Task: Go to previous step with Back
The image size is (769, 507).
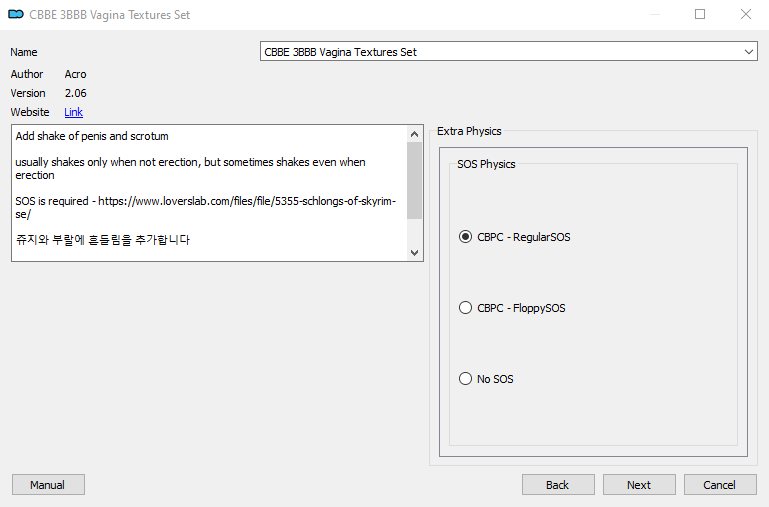Action: (x=558, y=484)
